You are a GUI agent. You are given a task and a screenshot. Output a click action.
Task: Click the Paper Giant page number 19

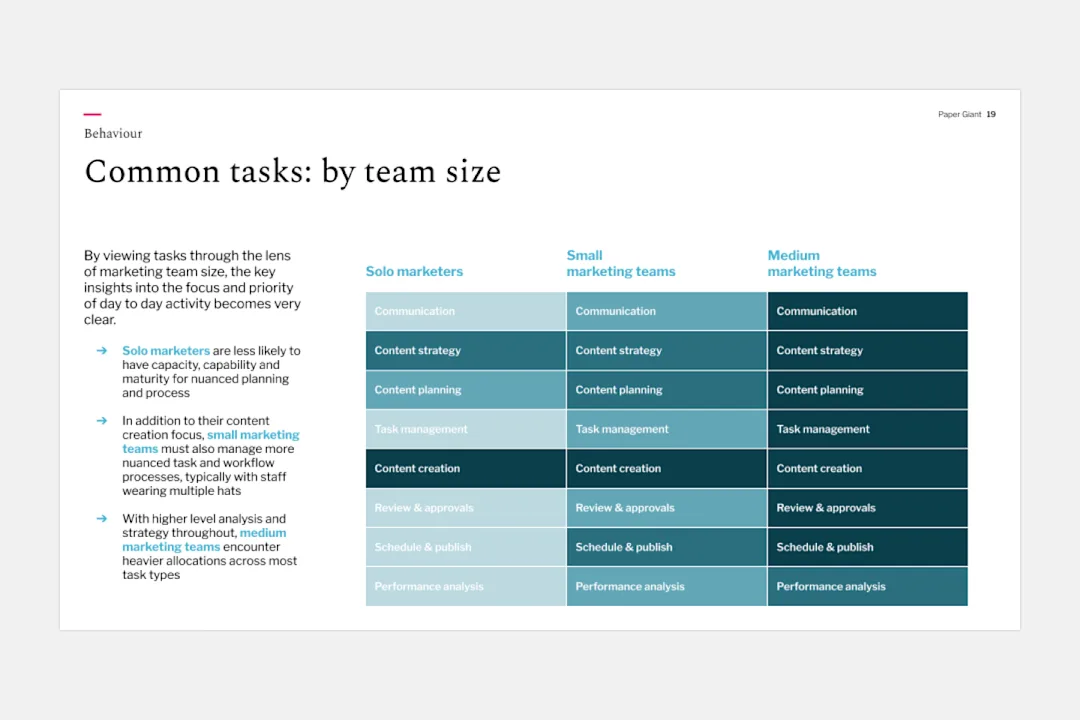990,114
